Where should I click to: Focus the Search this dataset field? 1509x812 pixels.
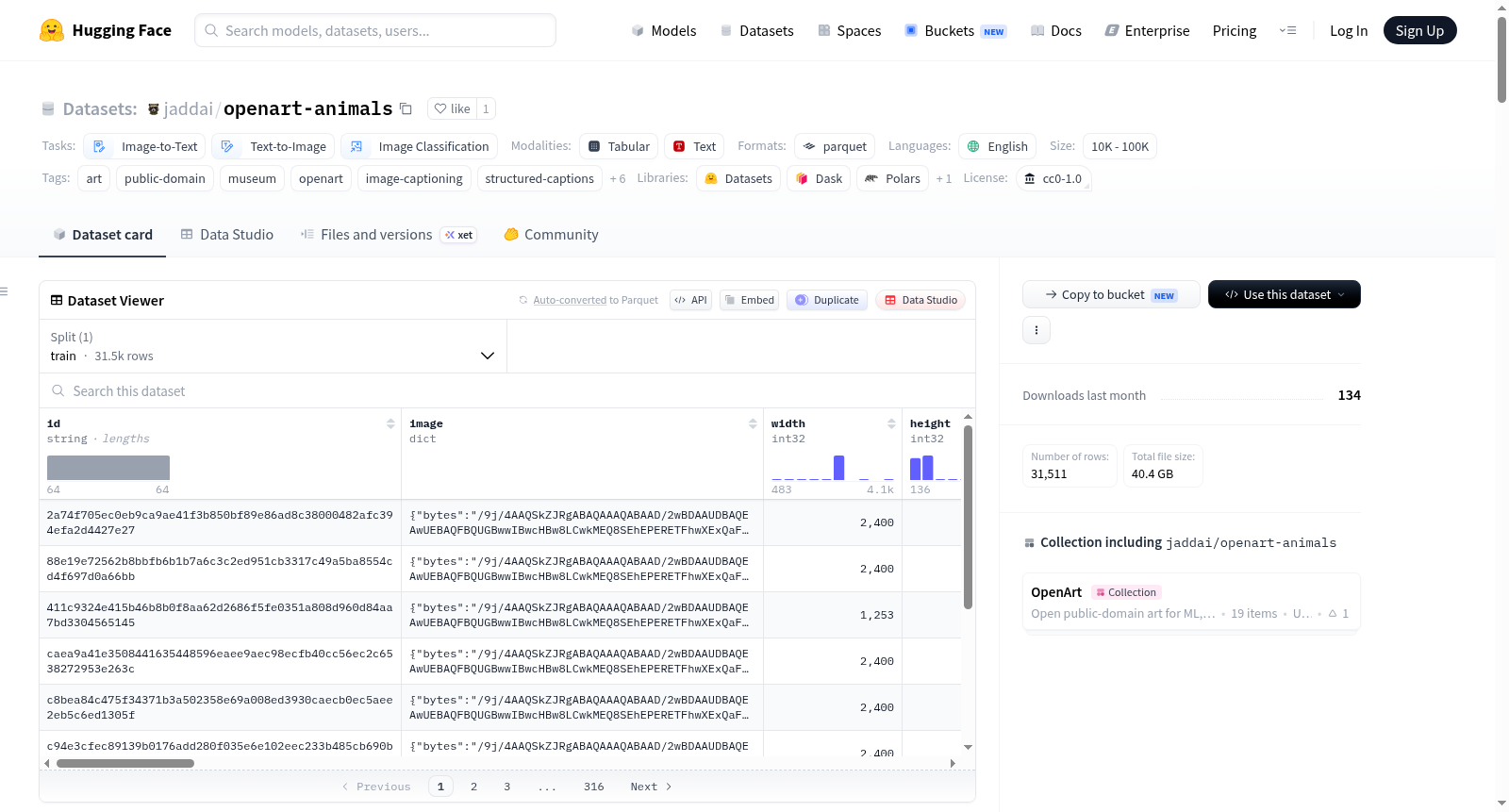point(507,390)
